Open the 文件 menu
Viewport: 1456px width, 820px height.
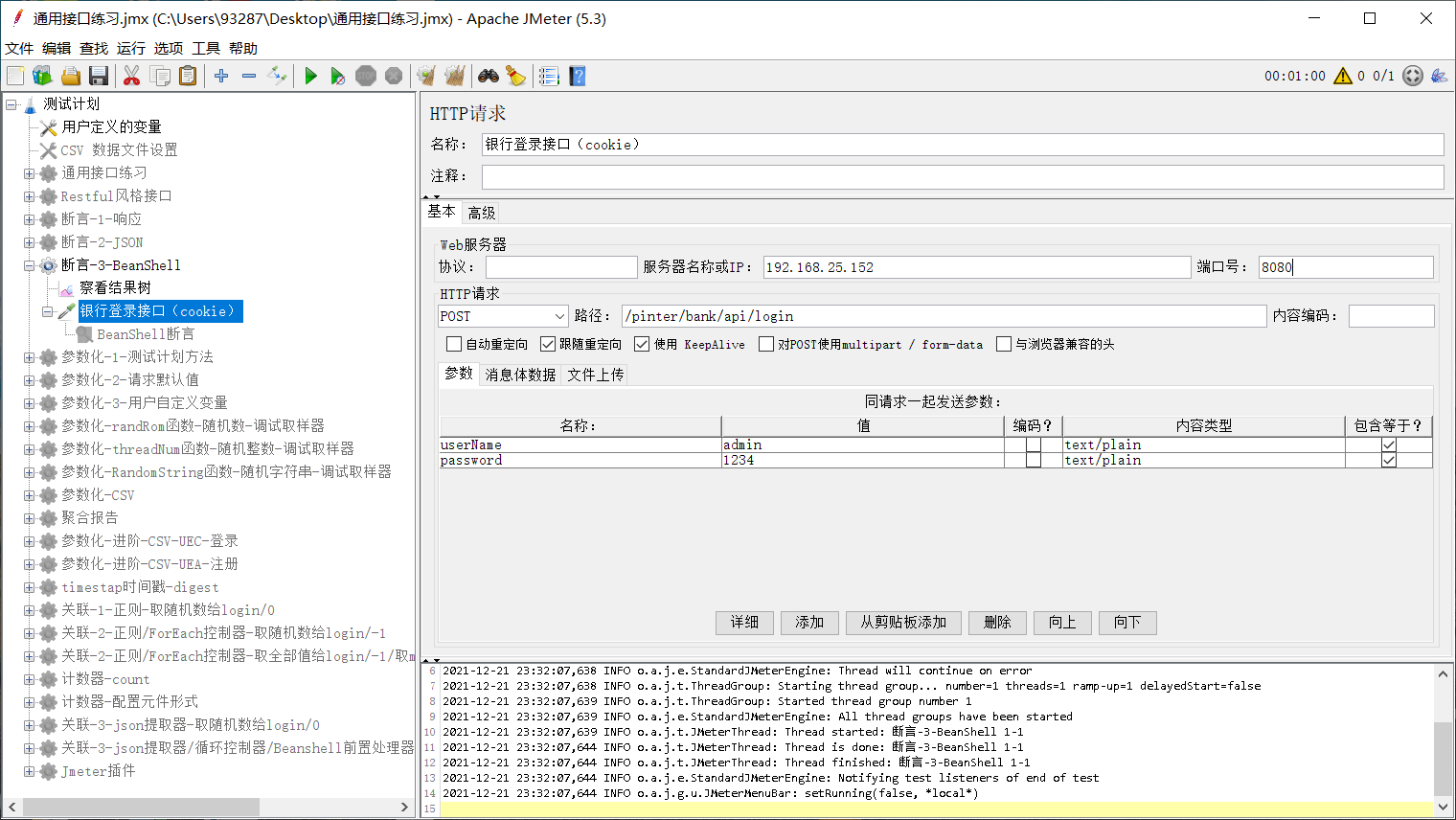click(x=19, y=48)
